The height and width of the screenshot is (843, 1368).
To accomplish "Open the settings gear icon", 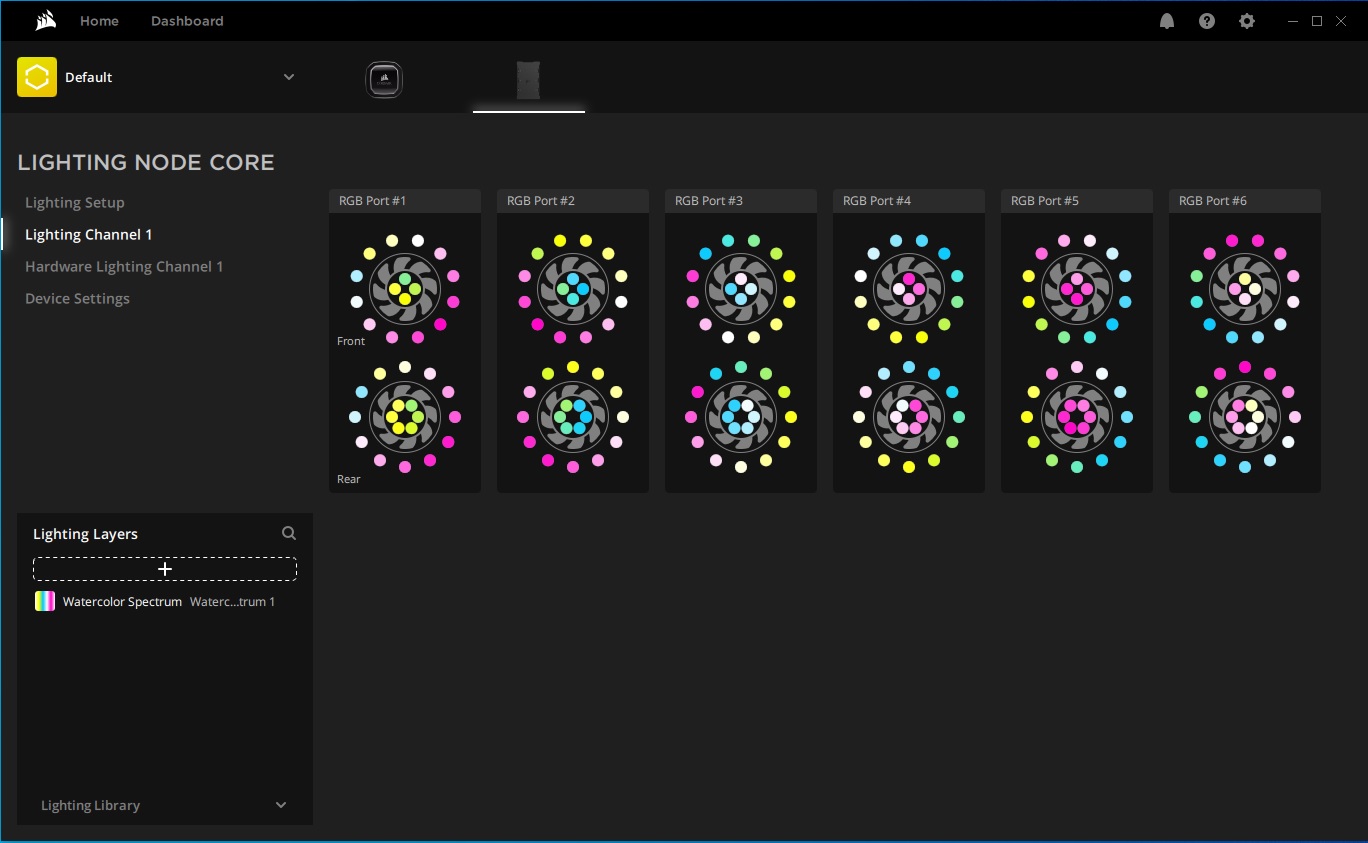I will point(1247,21).
